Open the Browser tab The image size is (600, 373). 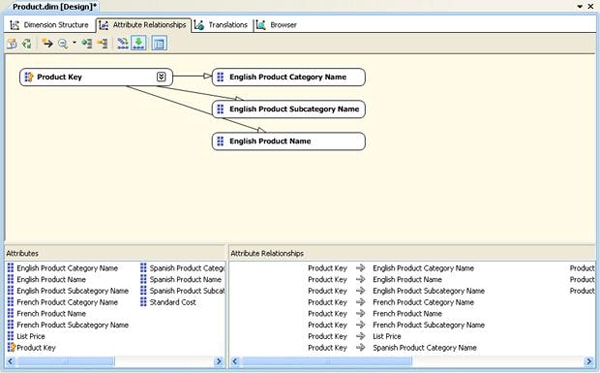[277, 25]
